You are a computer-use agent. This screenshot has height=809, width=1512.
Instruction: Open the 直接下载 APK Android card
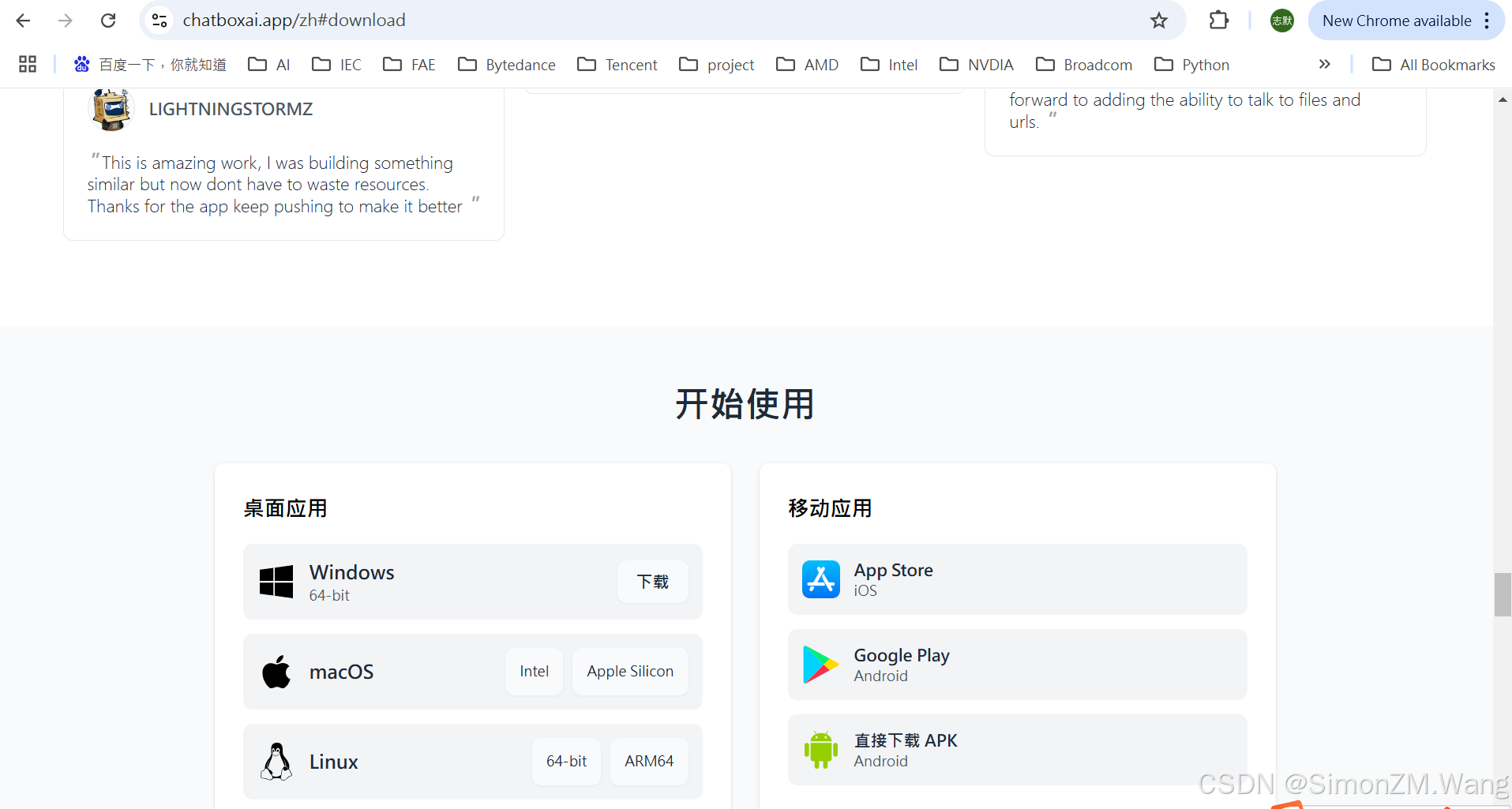(x=1017, y=750)
